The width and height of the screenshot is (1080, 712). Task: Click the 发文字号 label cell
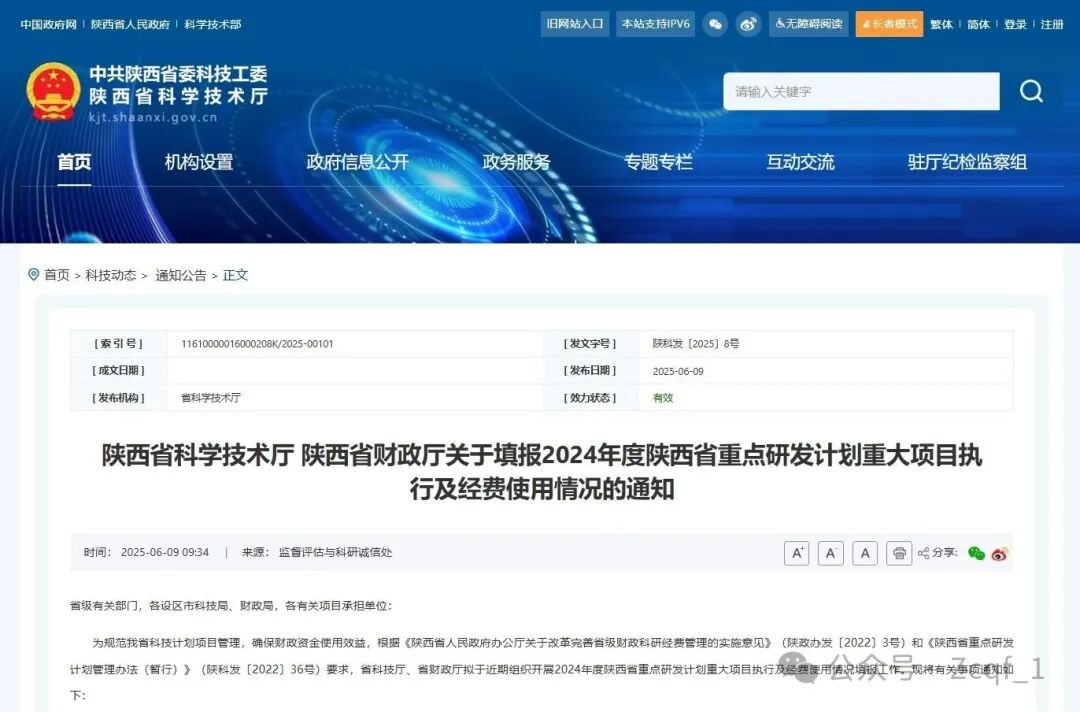pos(590,344)
